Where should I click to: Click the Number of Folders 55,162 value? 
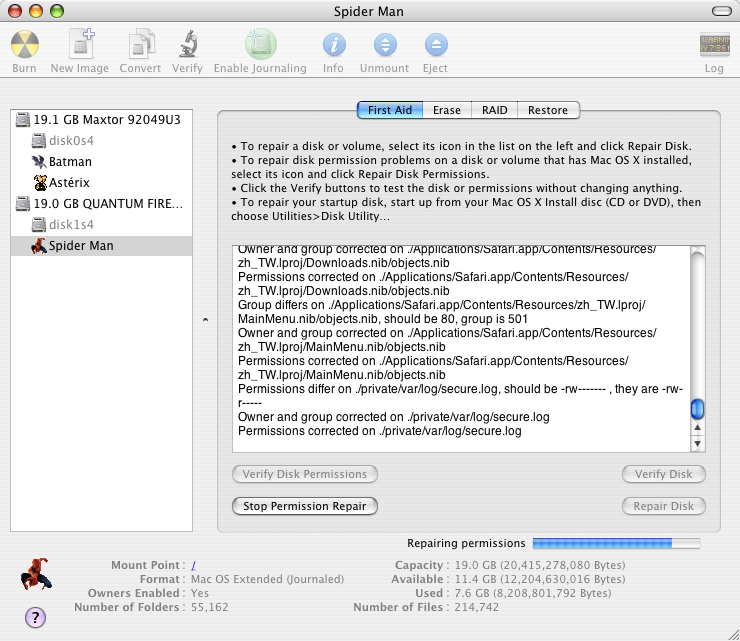tap(210, 607)
